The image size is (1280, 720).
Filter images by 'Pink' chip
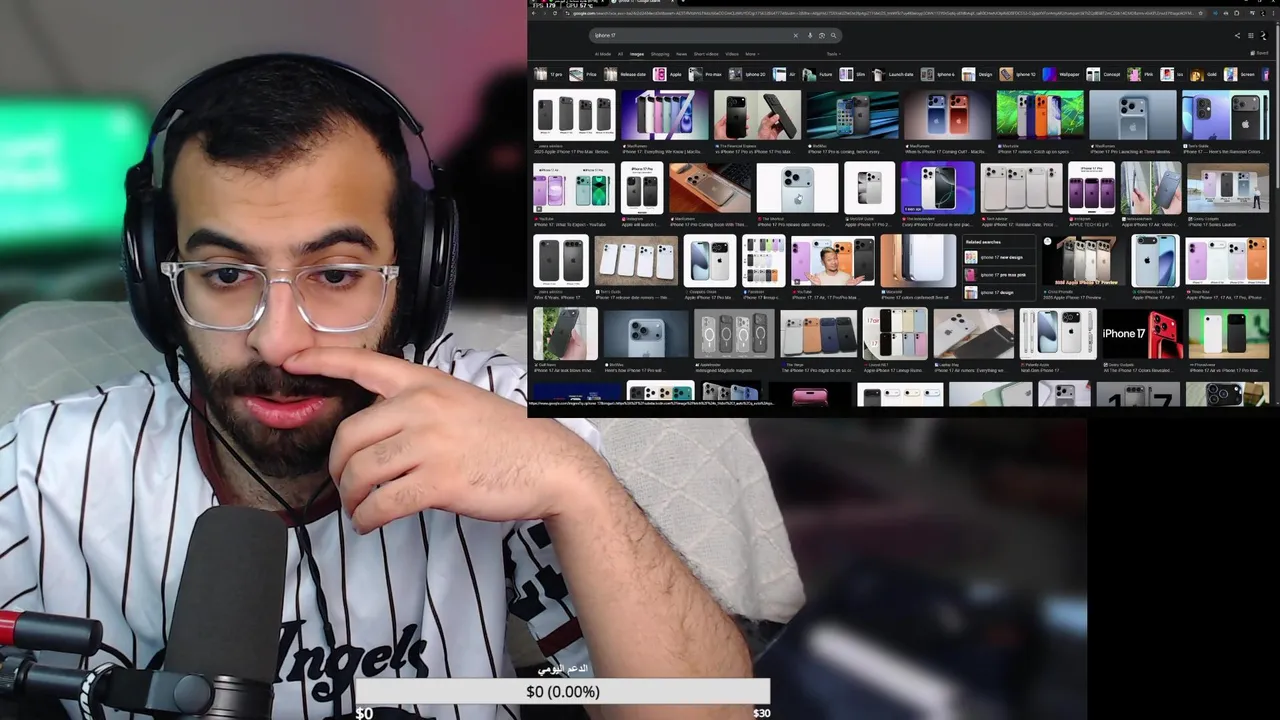[x=1140, y=74]
